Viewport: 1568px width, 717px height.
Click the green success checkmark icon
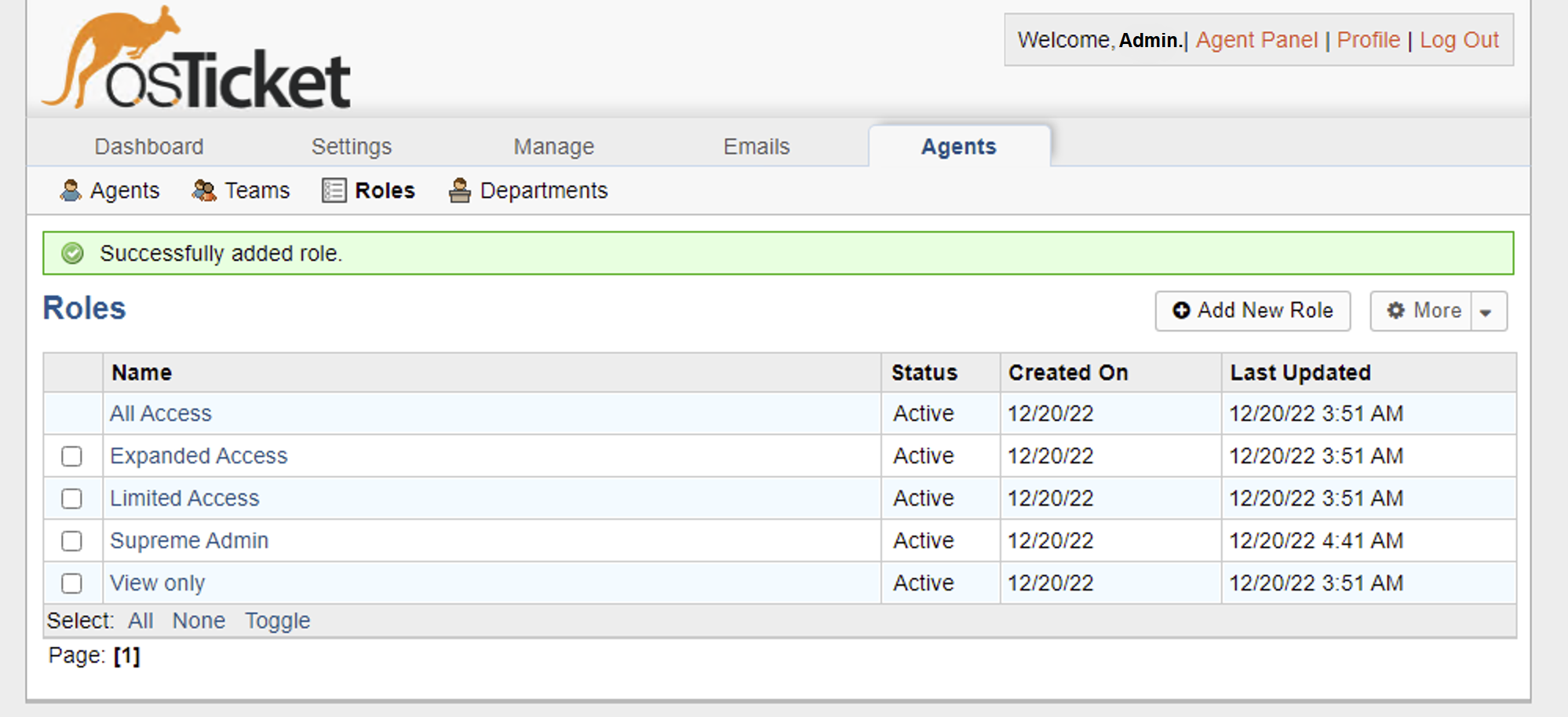pos(73,253)
